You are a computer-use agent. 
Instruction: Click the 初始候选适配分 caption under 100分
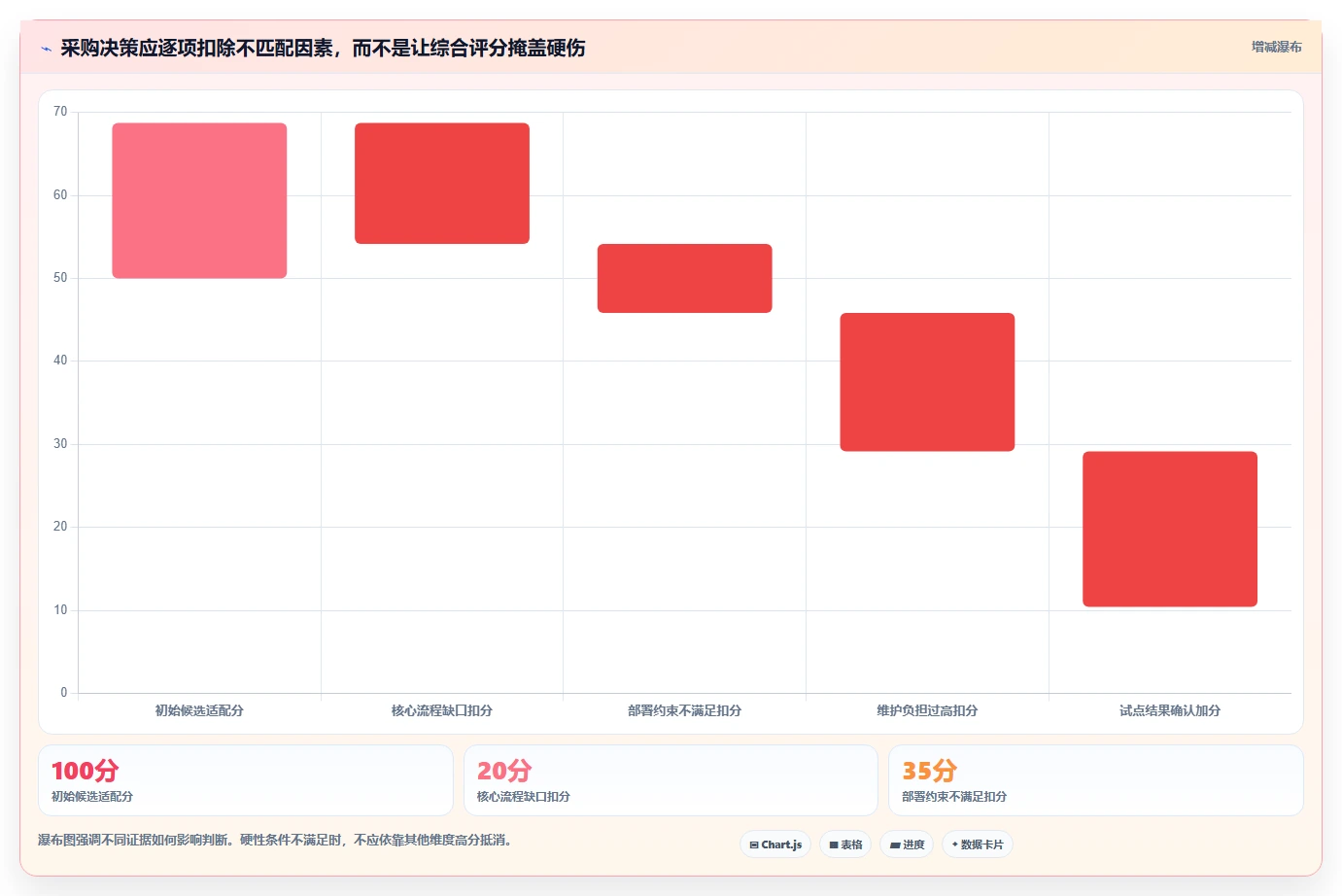coord(92,796)
